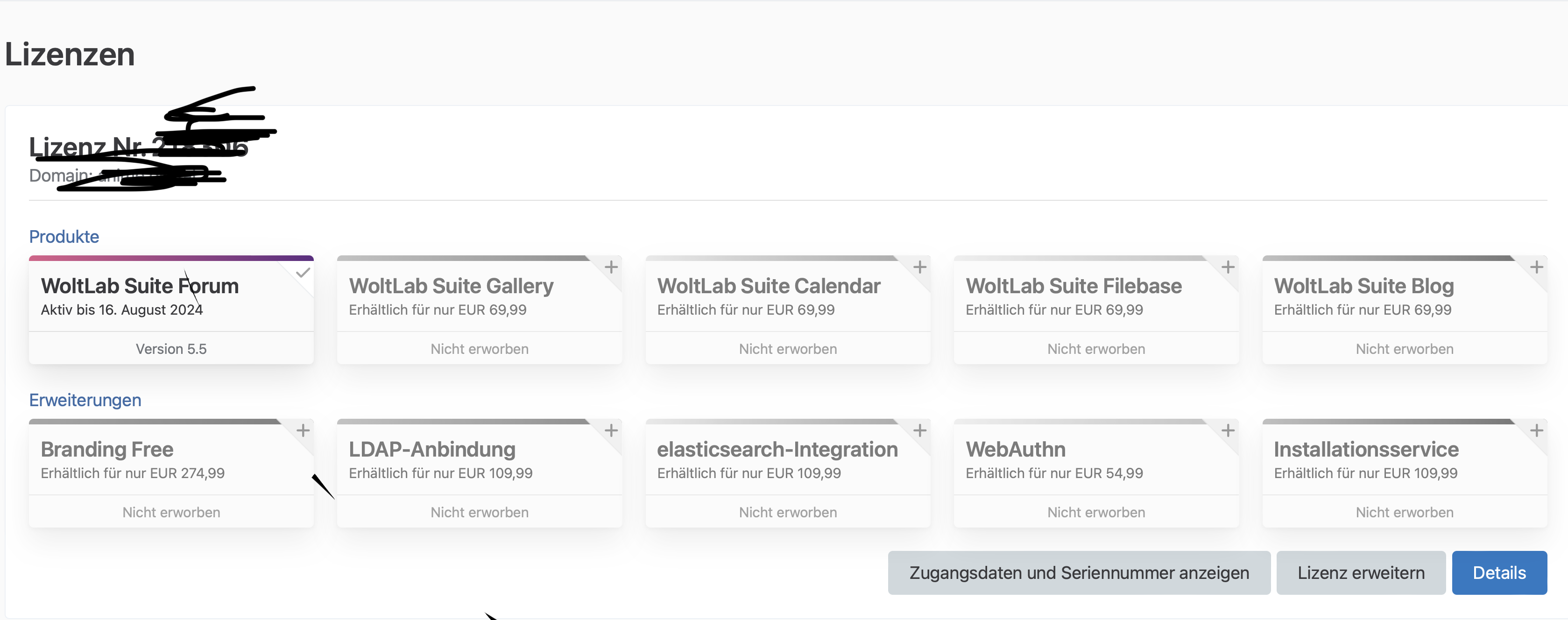Viewport: 1568px width, 620px height.
Task: Click the Produkte section heading
Action: [64, 237]
